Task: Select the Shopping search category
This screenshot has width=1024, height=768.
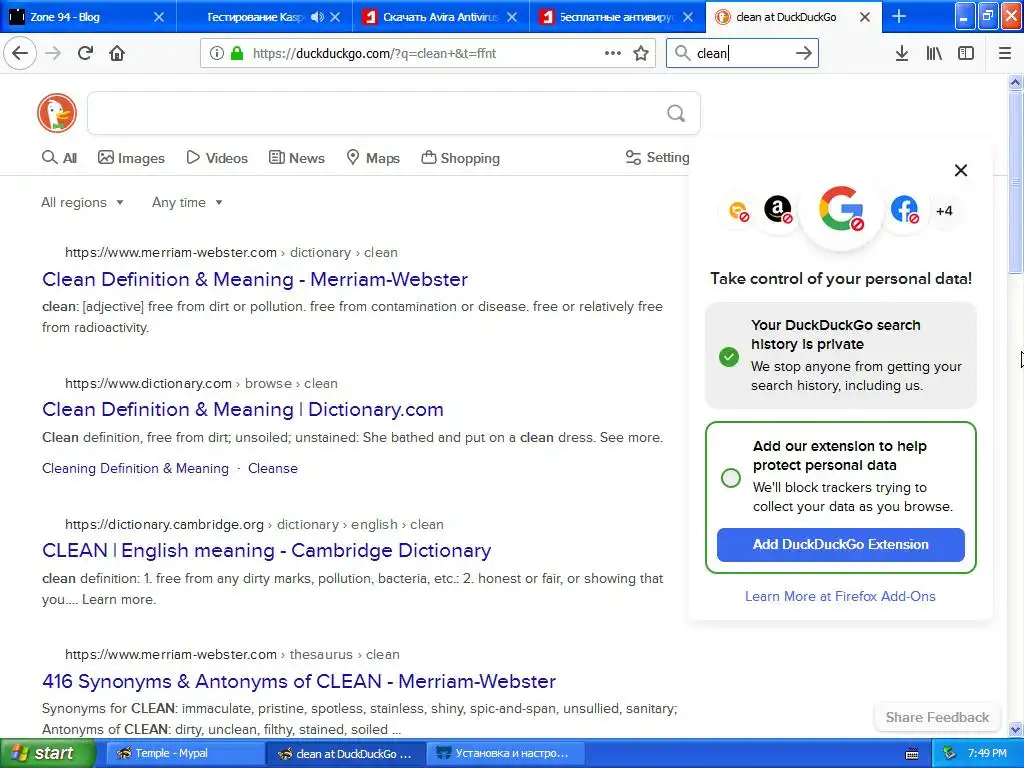Action: [460, 158]
